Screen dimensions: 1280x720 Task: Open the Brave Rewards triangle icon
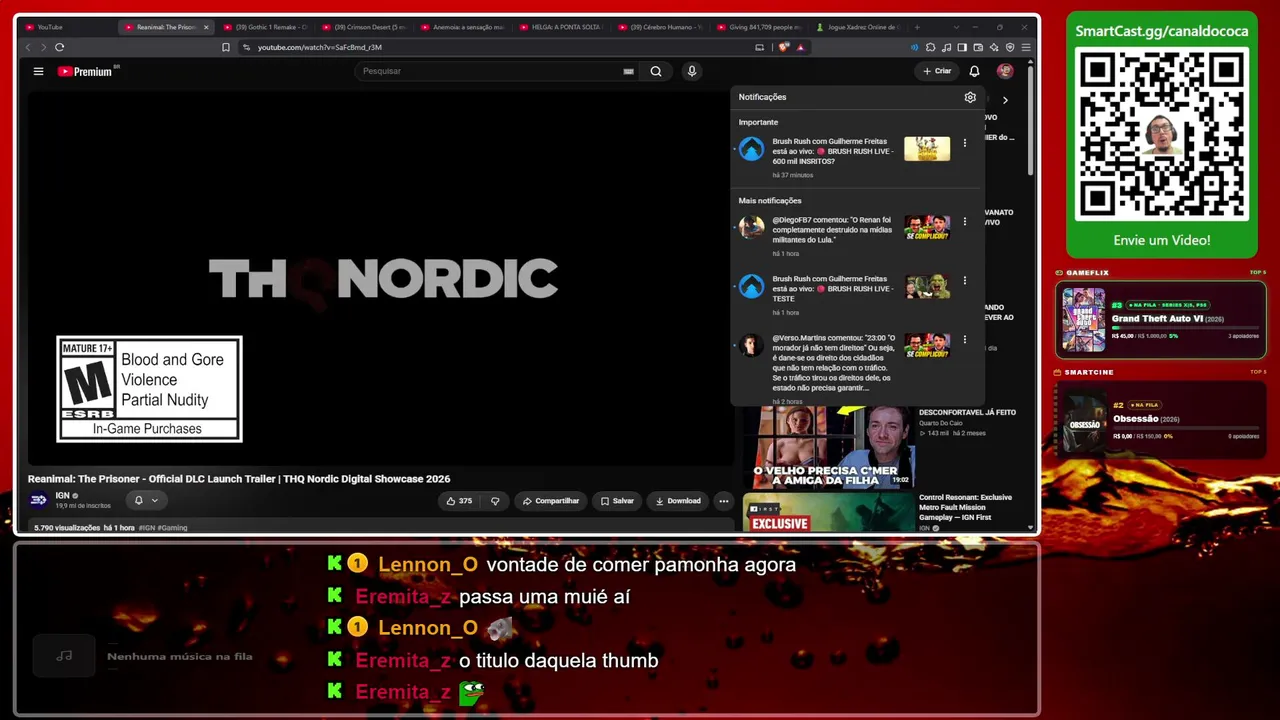pos(800,47)
